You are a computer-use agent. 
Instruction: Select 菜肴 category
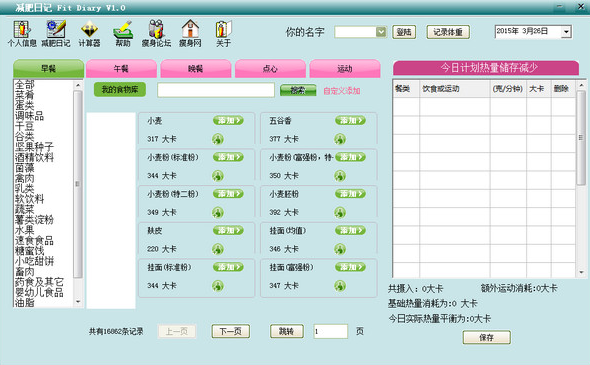click(24, 95)
